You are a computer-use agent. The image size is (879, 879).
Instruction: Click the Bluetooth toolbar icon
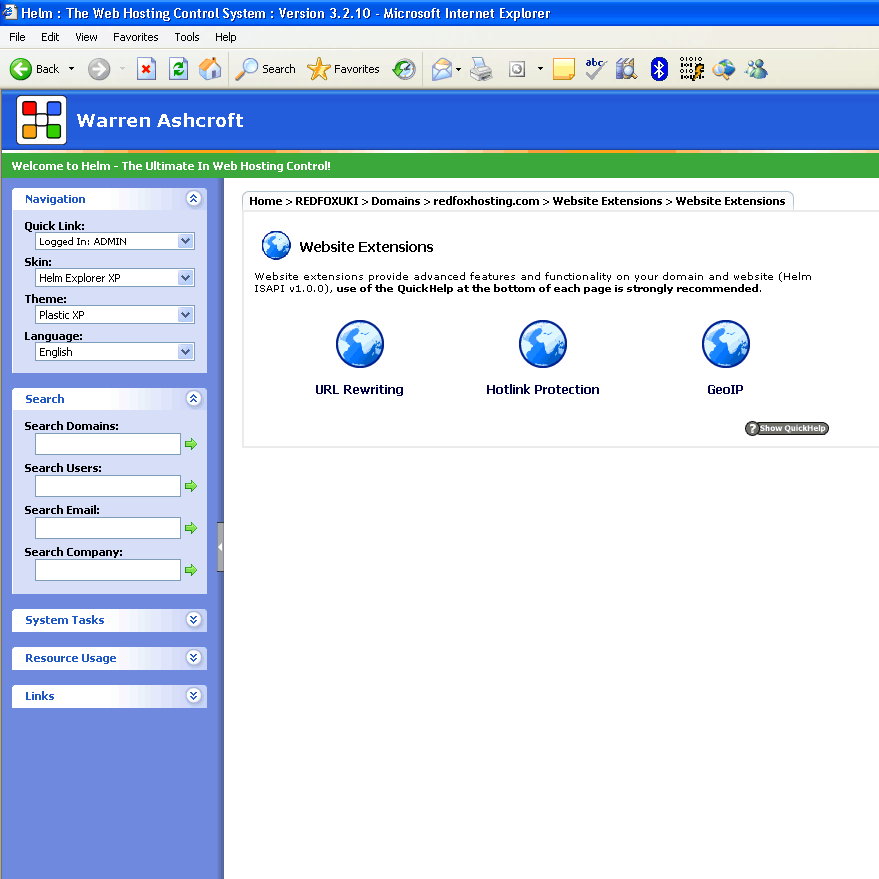[659, 70]
